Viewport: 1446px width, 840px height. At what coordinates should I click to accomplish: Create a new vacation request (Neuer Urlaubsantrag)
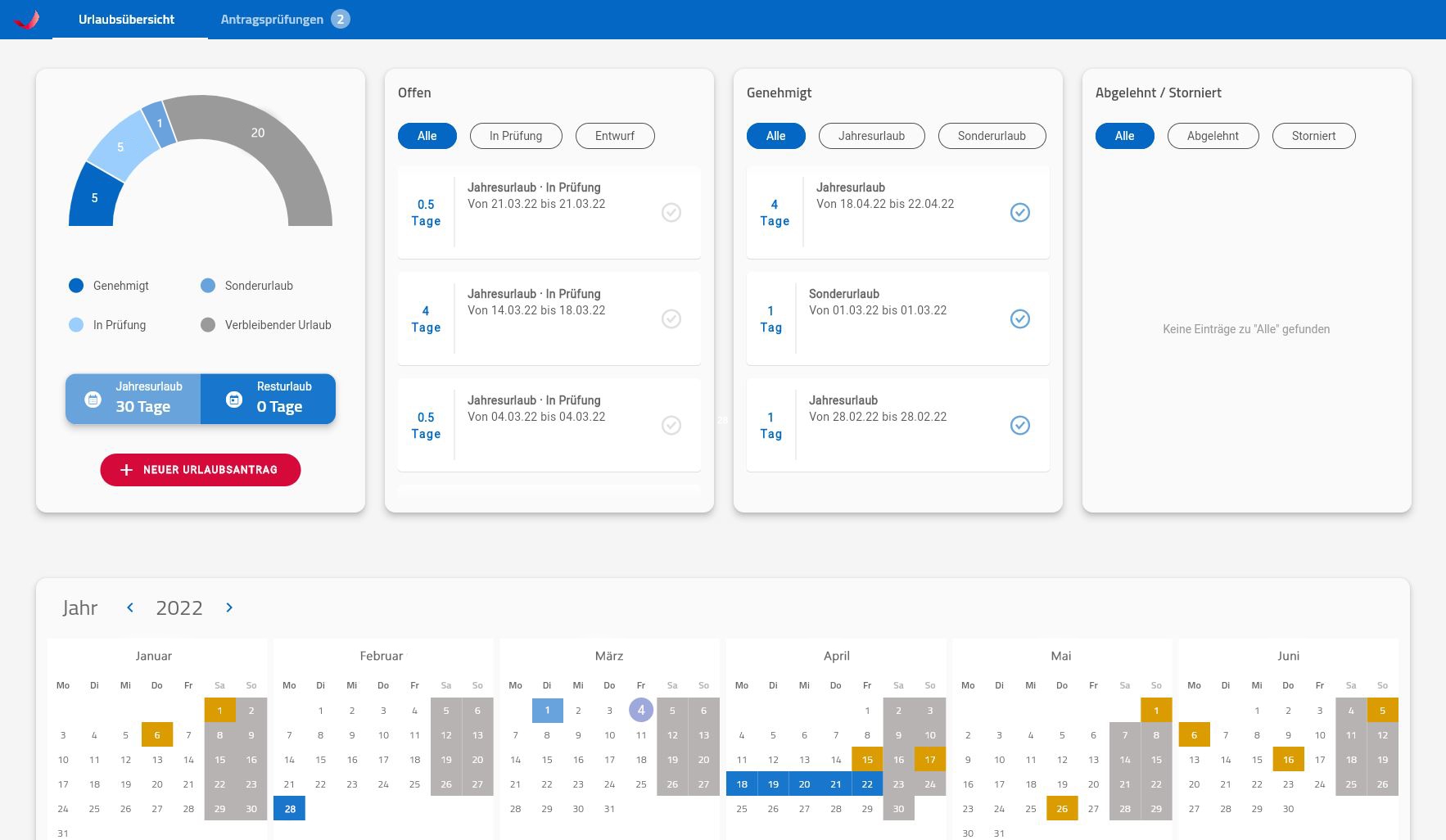[x=201, y=470]
